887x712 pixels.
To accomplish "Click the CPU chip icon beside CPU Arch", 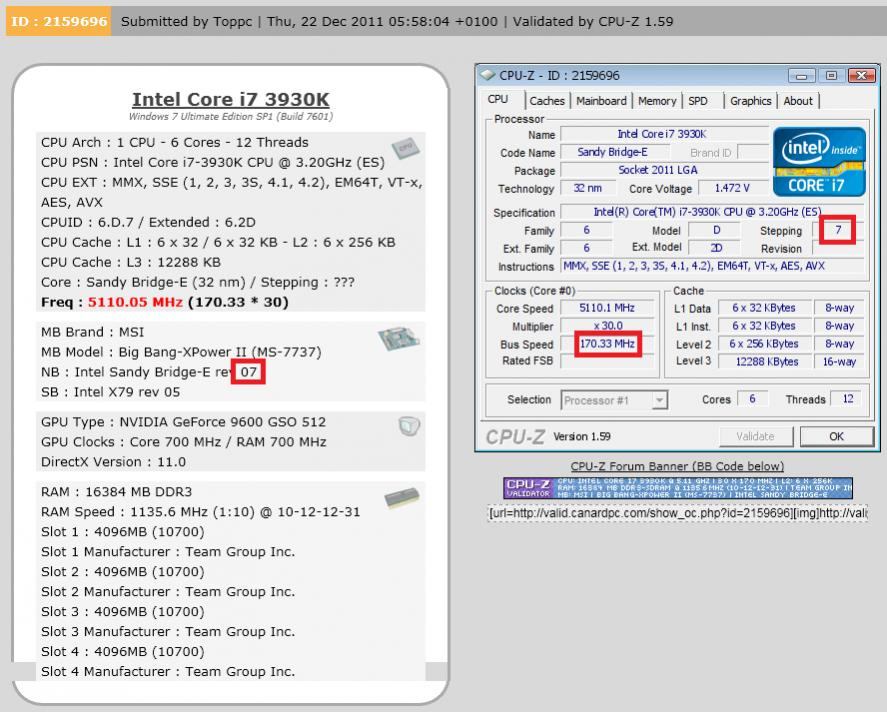I will coord(406,148).
